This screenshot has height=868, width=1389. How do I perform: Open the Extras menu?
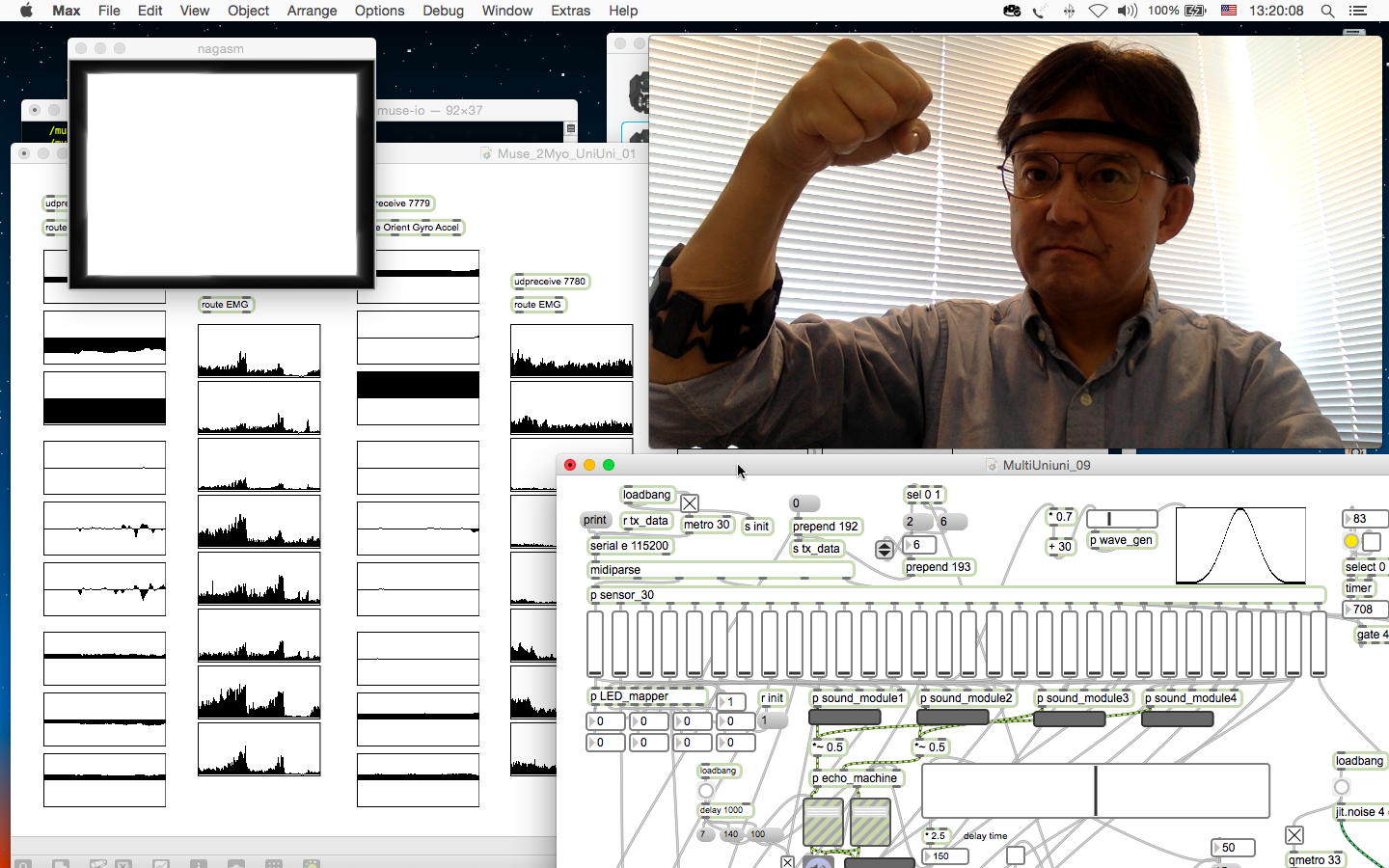570,11
